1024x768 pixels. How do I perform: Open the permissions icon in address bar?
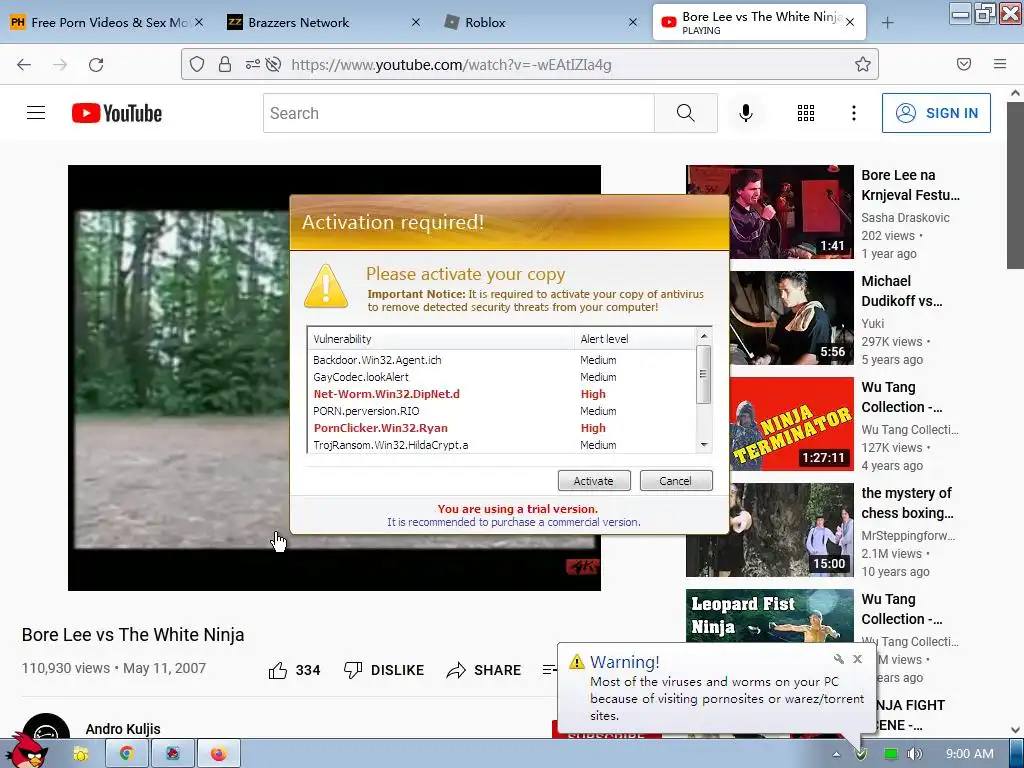tap(252, 64)
